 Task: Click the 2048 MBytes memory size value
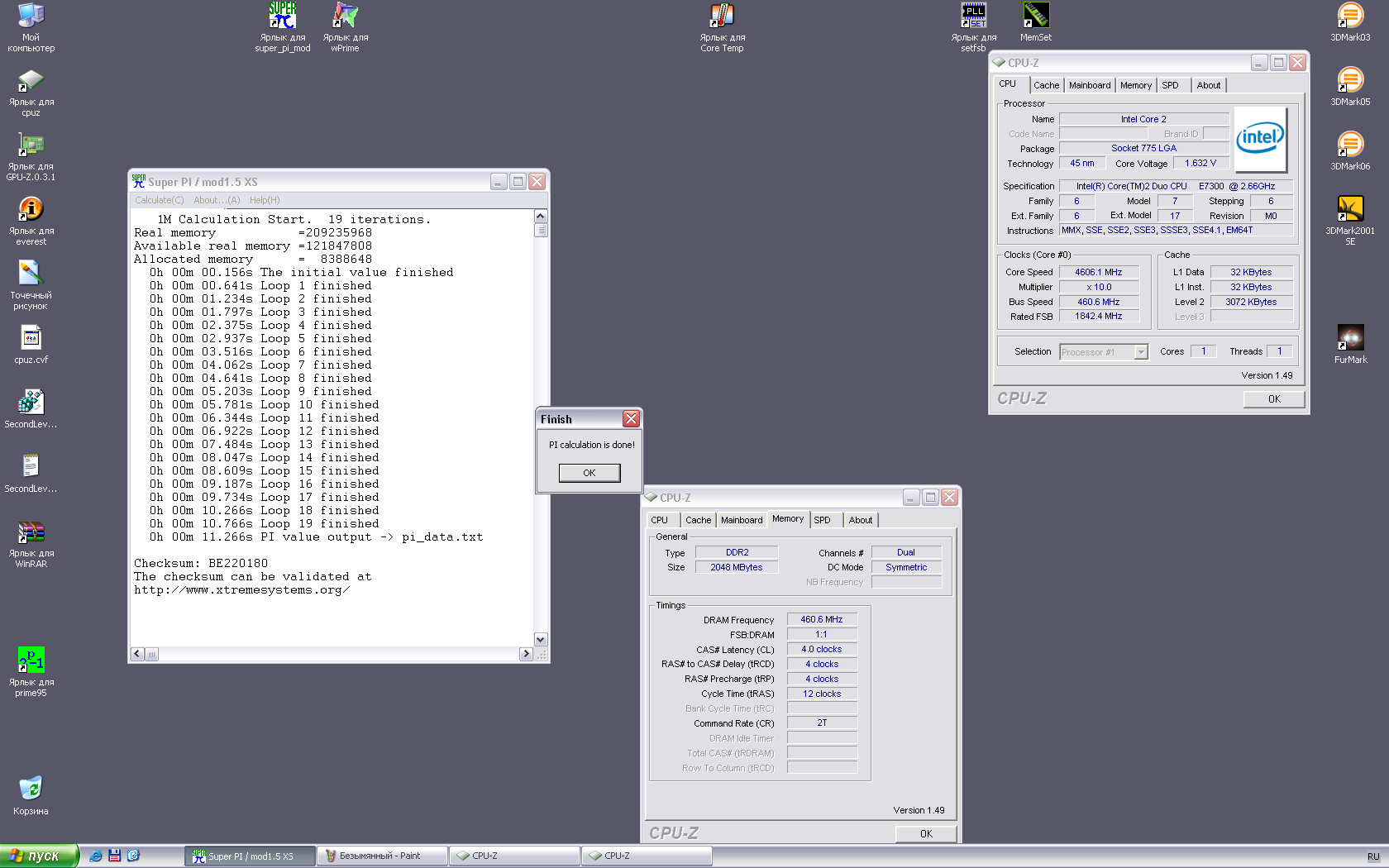(x=736, y=567)
